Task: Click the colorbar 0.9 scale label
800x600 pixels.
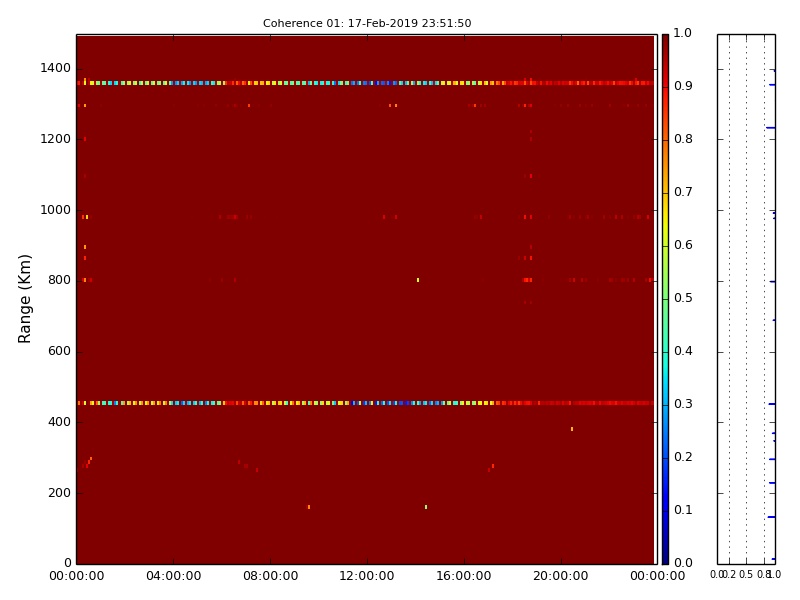Action: coord(683,86)
